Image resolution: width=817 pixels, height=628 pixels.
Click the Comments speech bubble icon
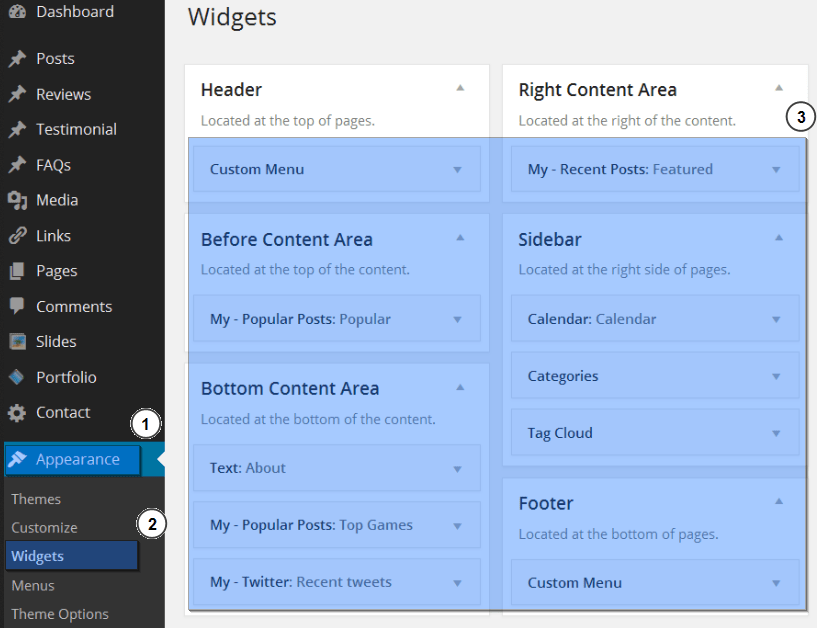pos(17,307)
